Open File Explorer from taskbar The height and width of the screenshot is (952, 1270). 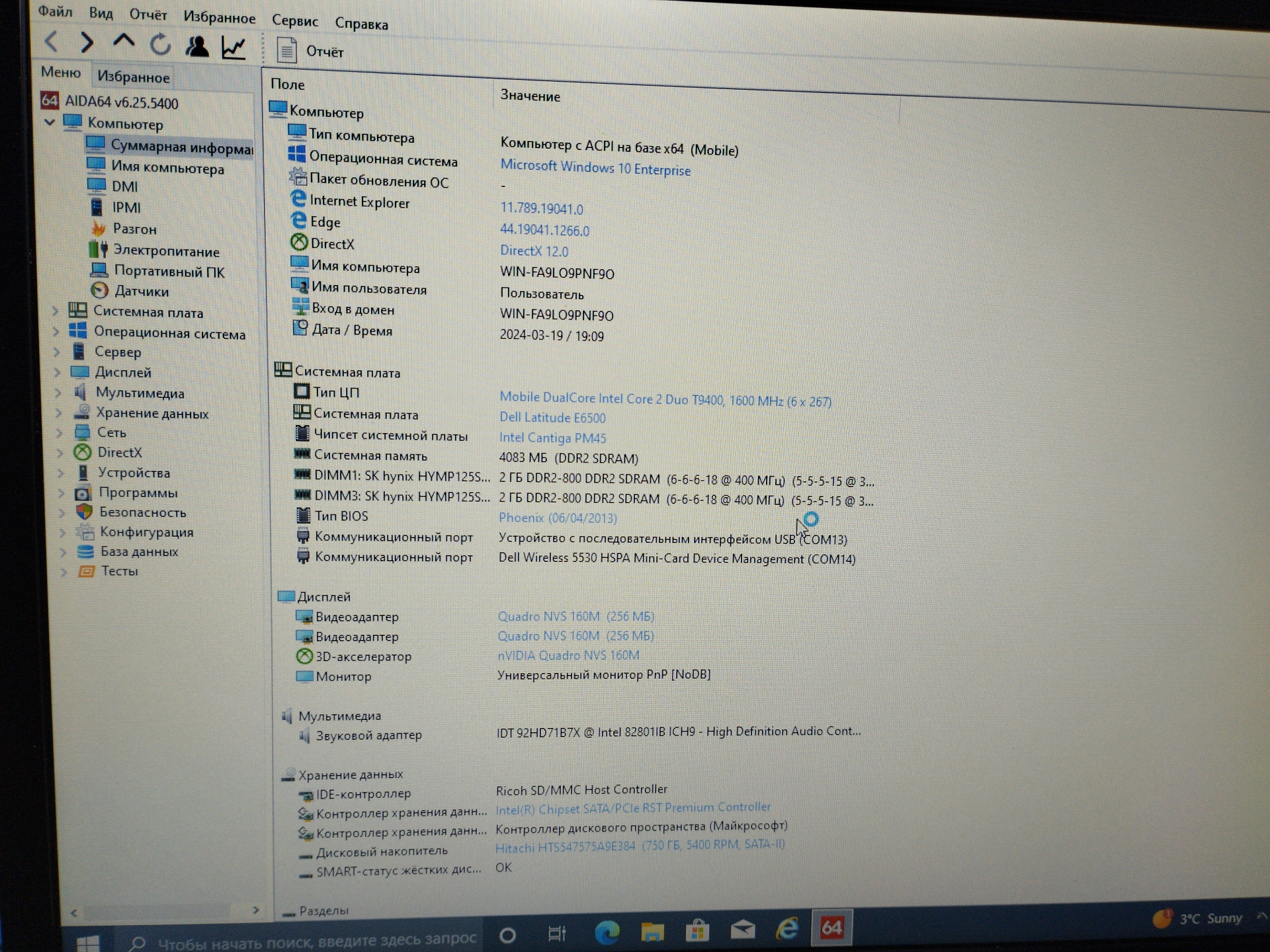652,932
